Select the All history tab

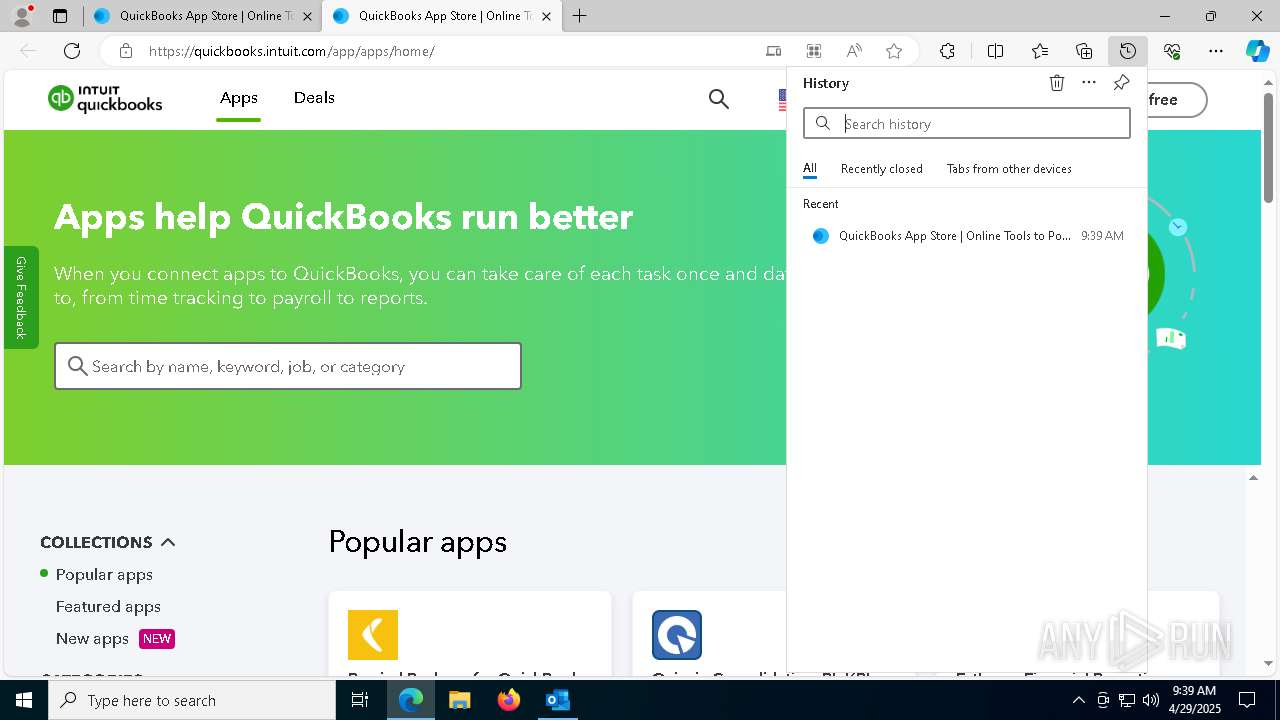tap(810, 168)
